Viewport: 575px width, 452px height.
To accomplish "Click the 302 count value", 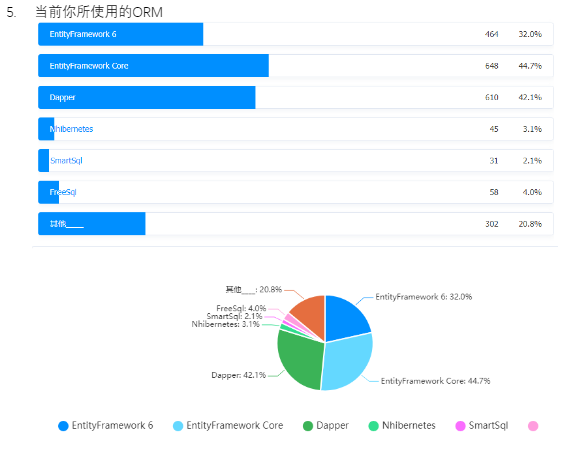I will [x=491, y=224].
